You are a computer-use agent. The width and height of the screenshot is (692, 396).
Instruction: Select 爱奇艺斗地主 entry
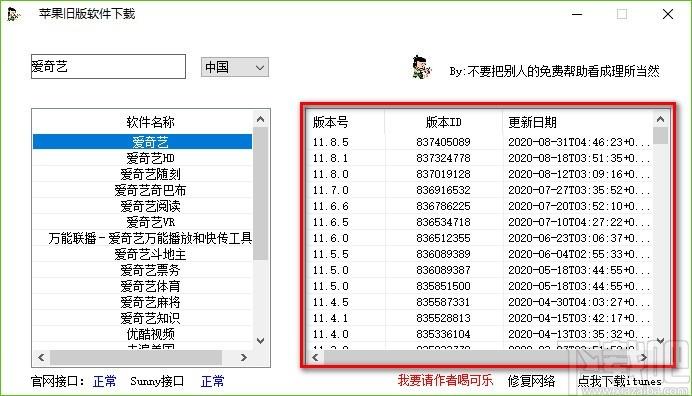[142, 254]
